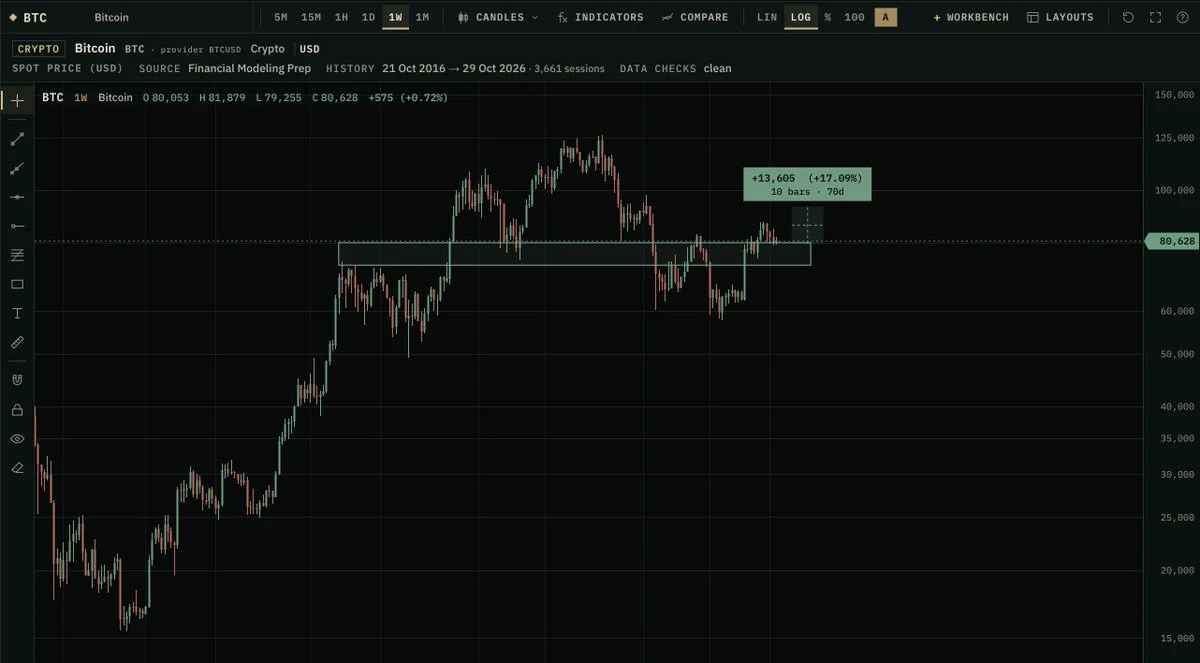This screenshot has height=663, width=1200.
Task: Click the data checks 'clean' status
Action: click(x=717, y=68)
